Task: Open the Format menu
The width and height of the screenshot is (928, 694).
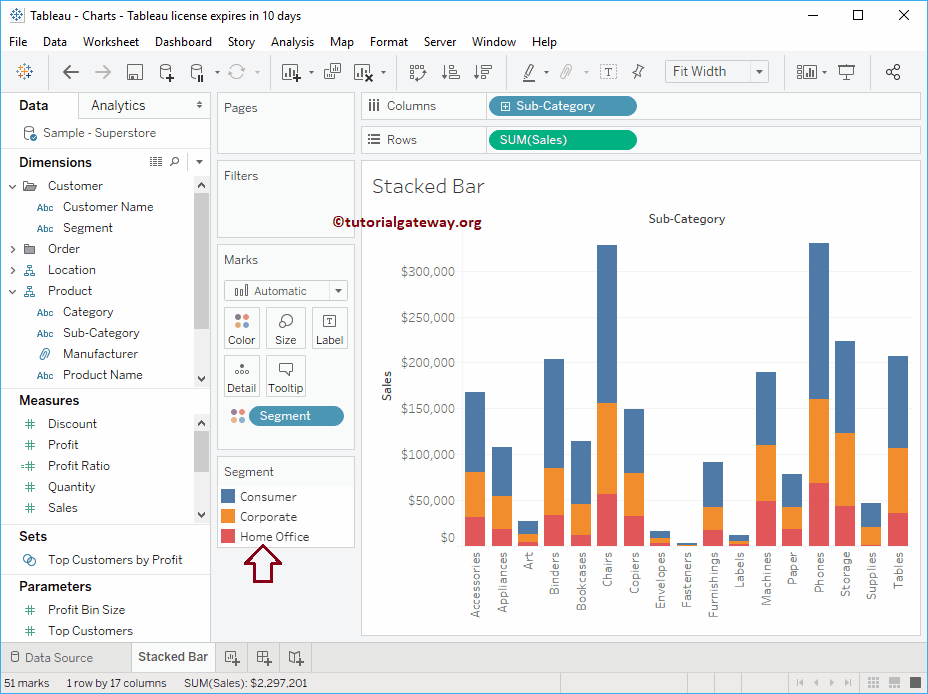Action: pyautogui.click(x=389, y=41)
